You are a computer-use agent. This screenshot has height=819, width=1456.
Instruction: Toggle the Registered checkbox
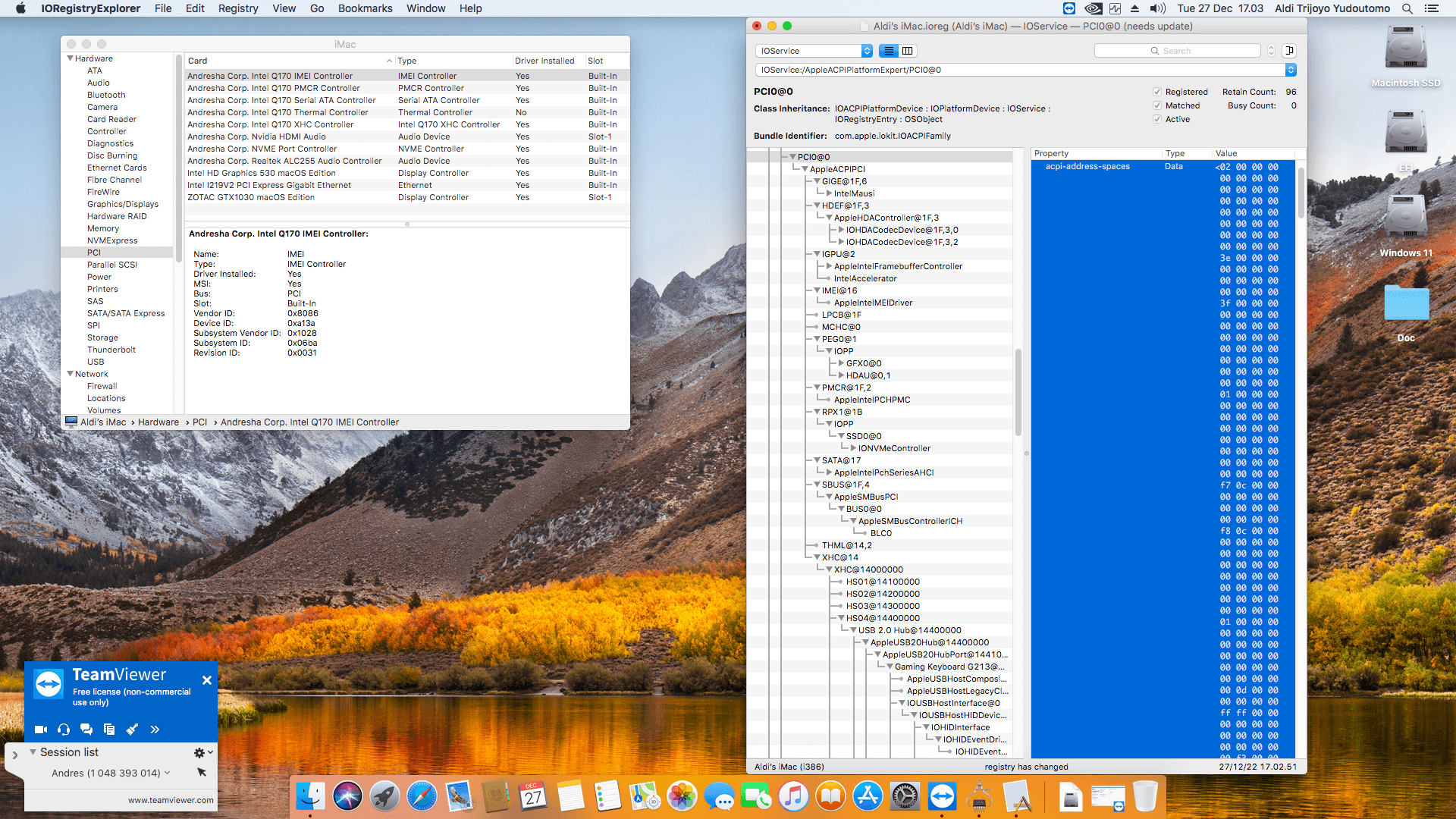(x=1157, y=92)
